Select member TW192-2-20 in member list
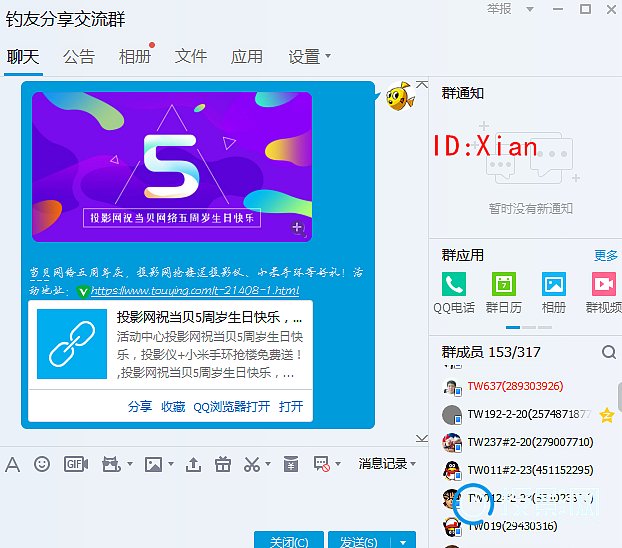Image resolution: width=622 pixels, height=548 pixels. [x=529, y=414]
